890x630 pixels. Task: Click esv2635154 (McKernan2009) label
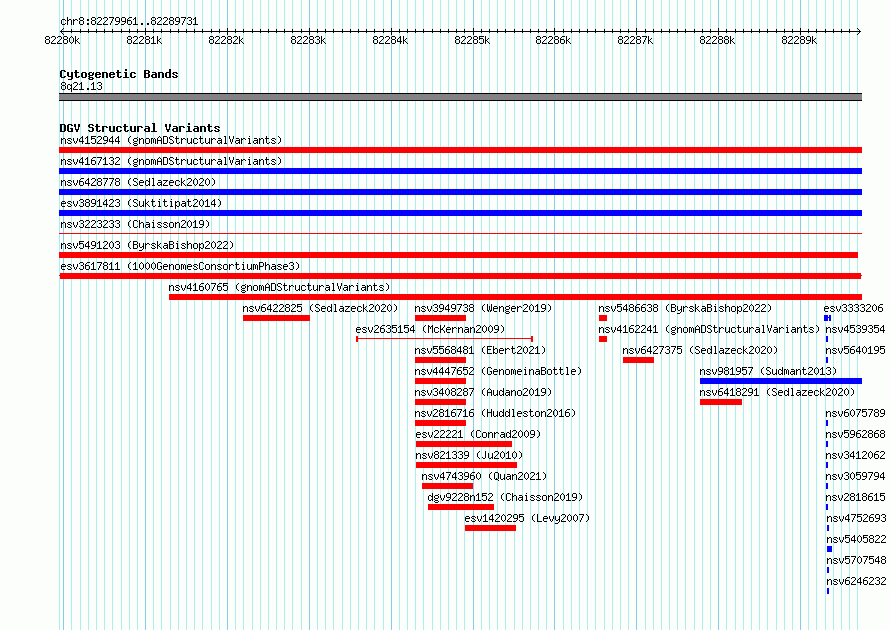click(430, 329)
